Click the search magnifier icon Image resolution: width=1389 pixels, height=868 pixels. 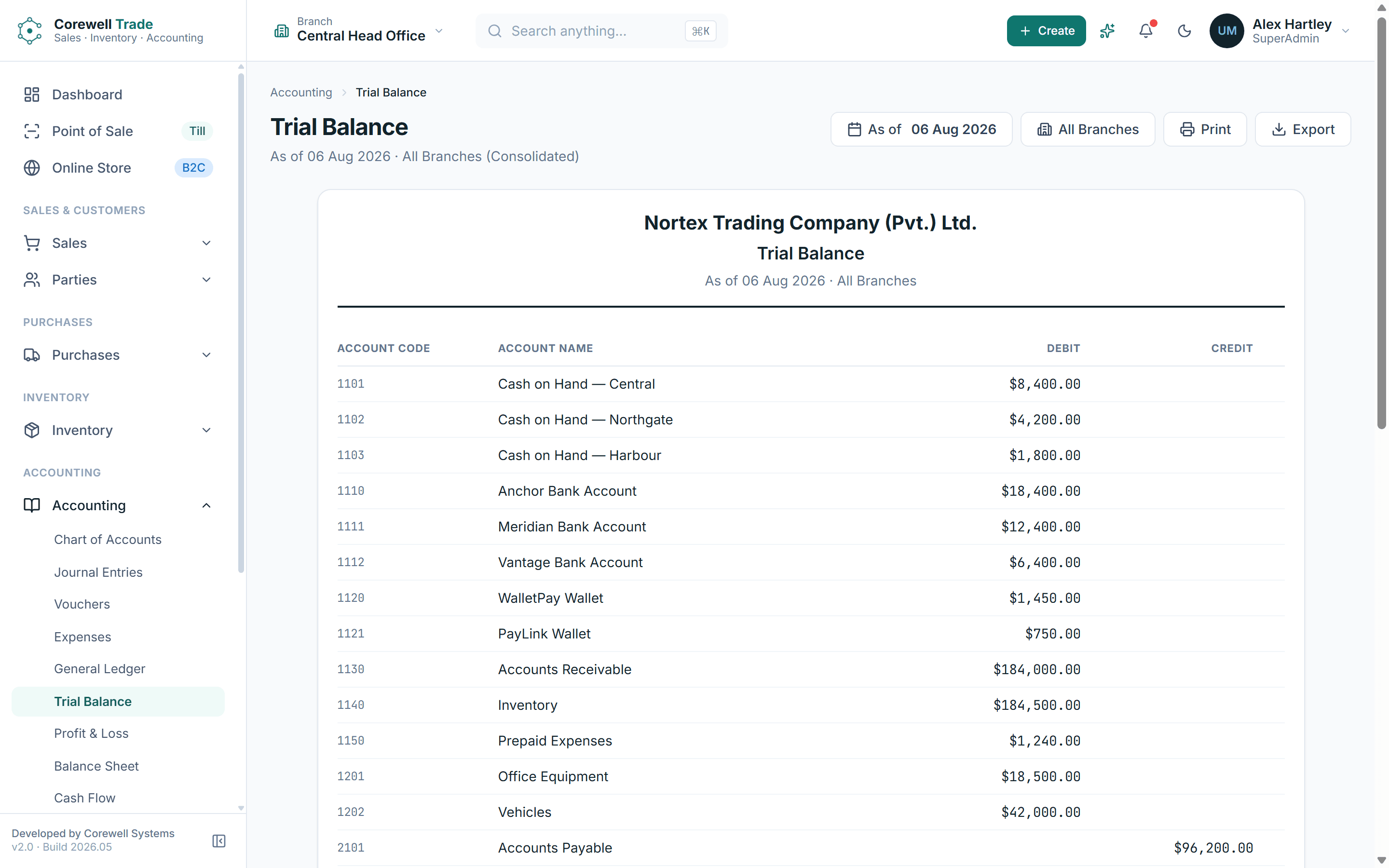[495, 31]
